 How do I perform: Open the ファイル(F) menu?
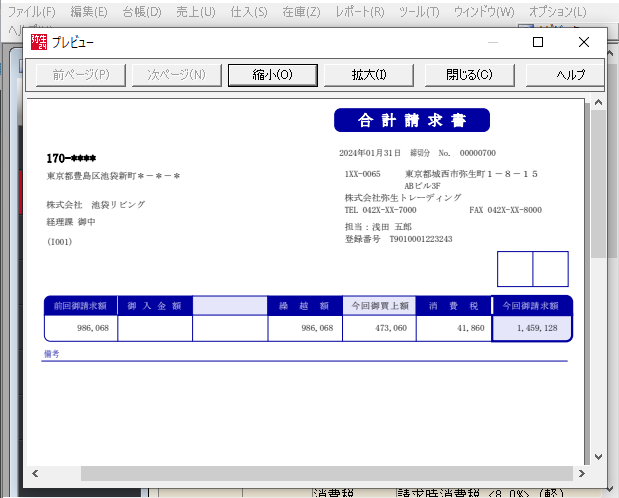pyautogui.click(x=32, y=12)
